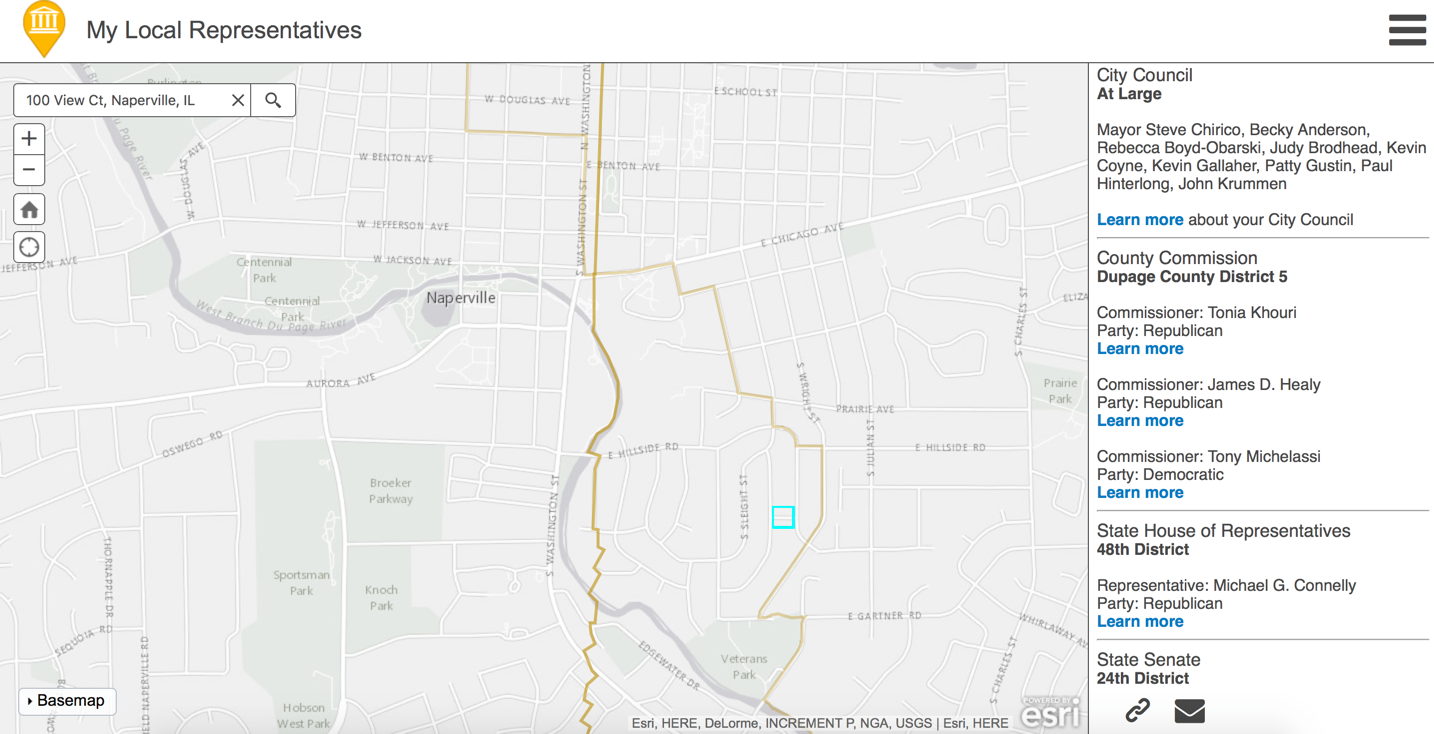Select the cyan location marker on map
Viewport: 1434px width, 734px height.
click(783, 517)
